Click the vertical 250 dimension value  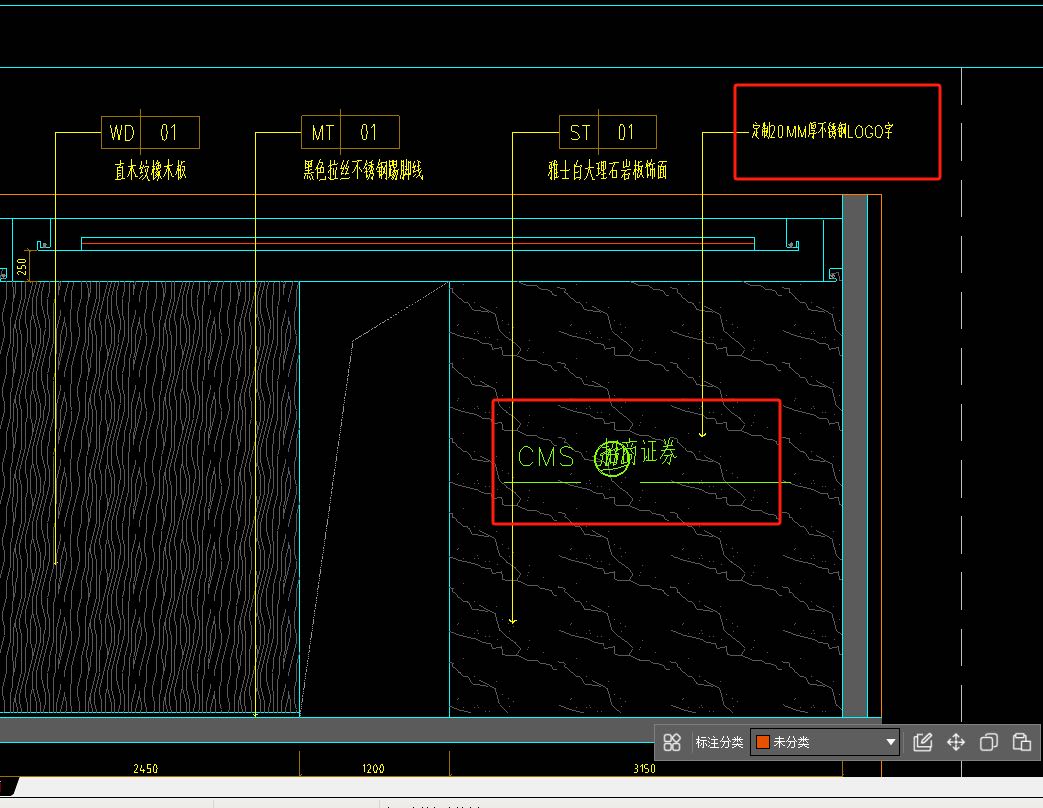[22, 267]
